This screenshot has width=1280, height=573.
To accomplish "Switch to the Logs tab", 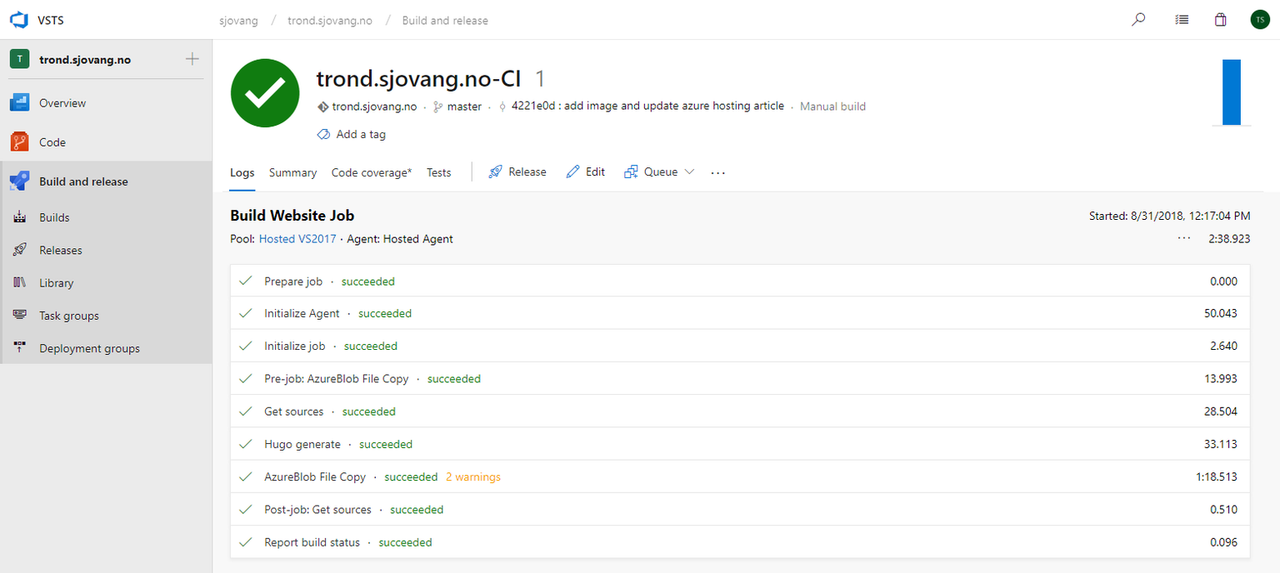I will 242,172.
